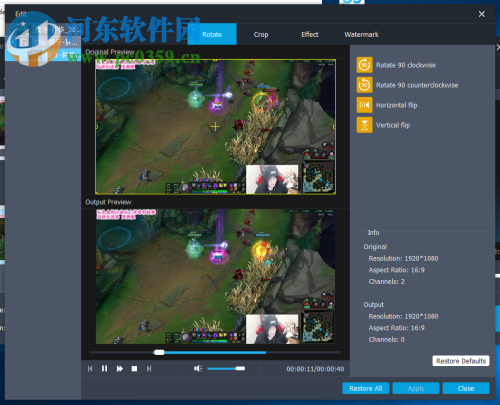
Task: Close the Edit dialog with X
Action: [x=482, y=14]
